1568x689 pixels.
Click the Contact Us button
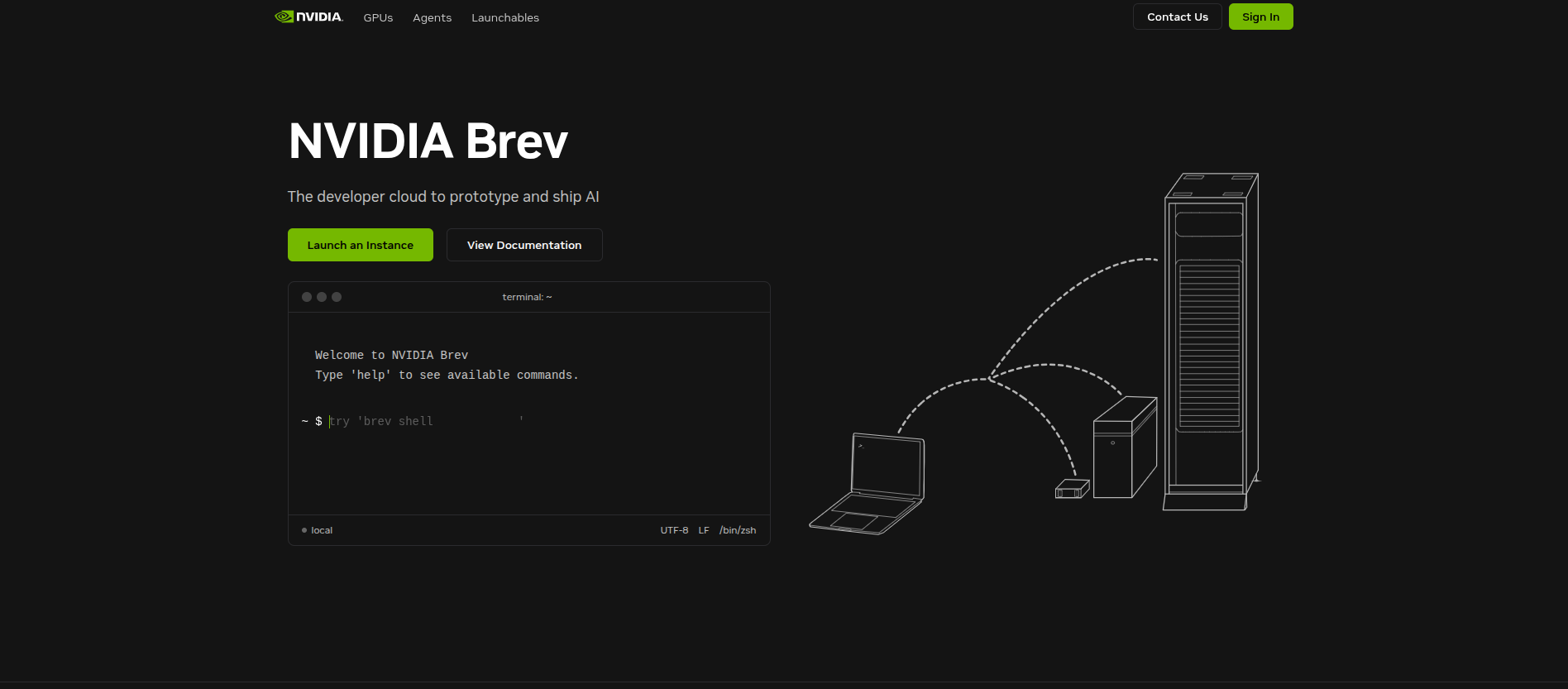[1177, 17]
